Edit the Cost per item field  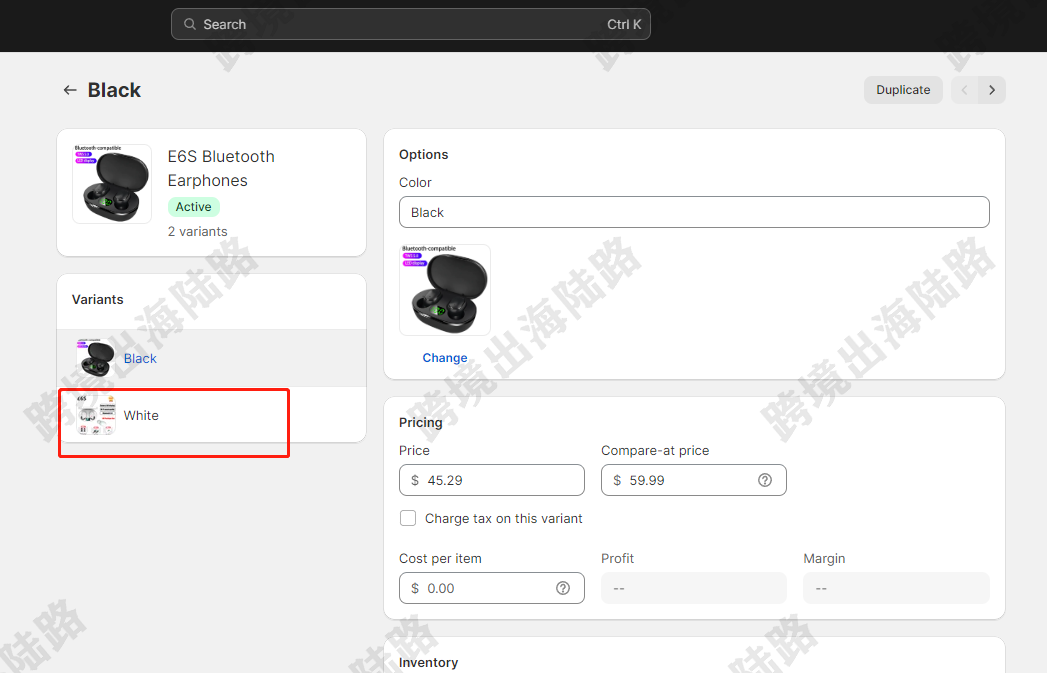click(491, 588)
